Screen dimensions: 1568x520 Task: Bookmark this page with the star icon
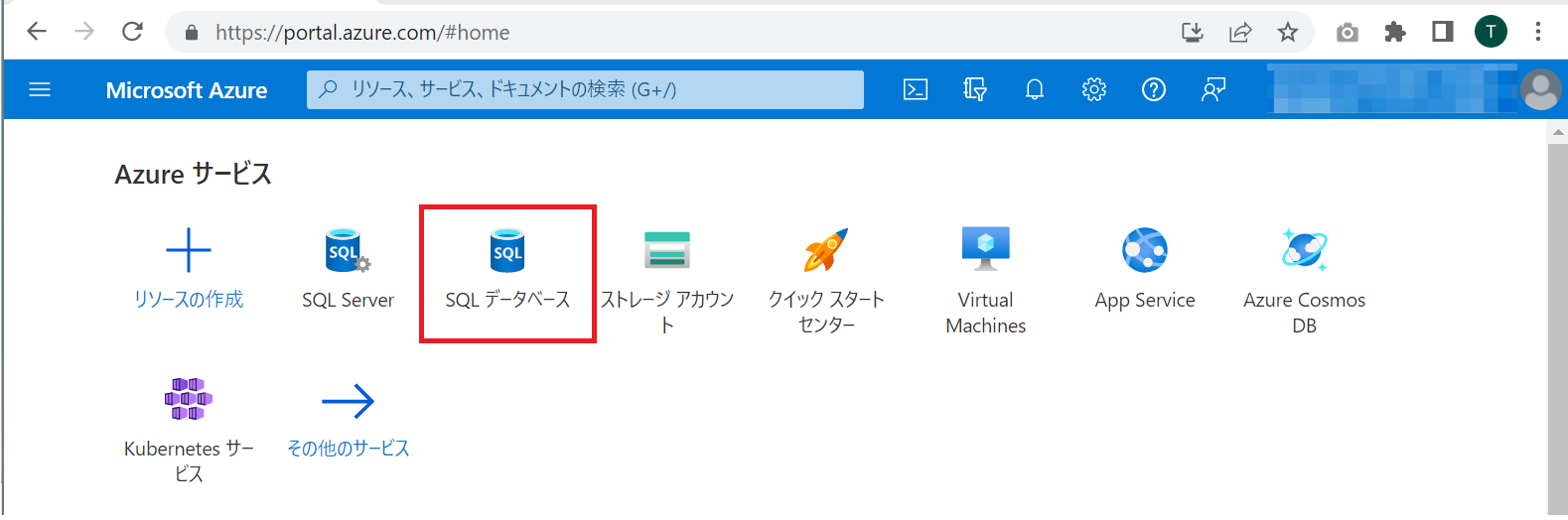click(1288, 33)
